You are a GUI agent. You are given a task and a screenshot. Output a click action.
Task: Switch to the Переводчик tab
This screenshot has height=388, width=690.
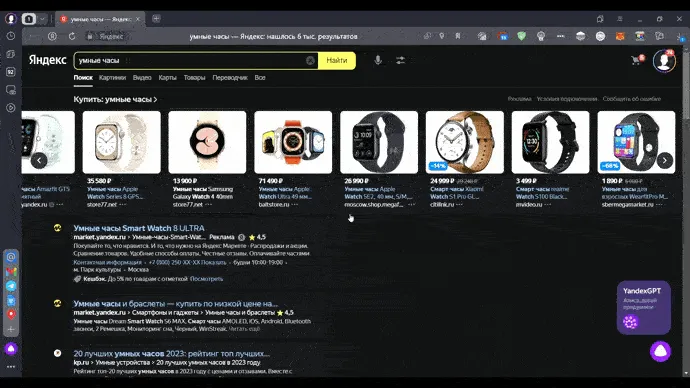230,77
